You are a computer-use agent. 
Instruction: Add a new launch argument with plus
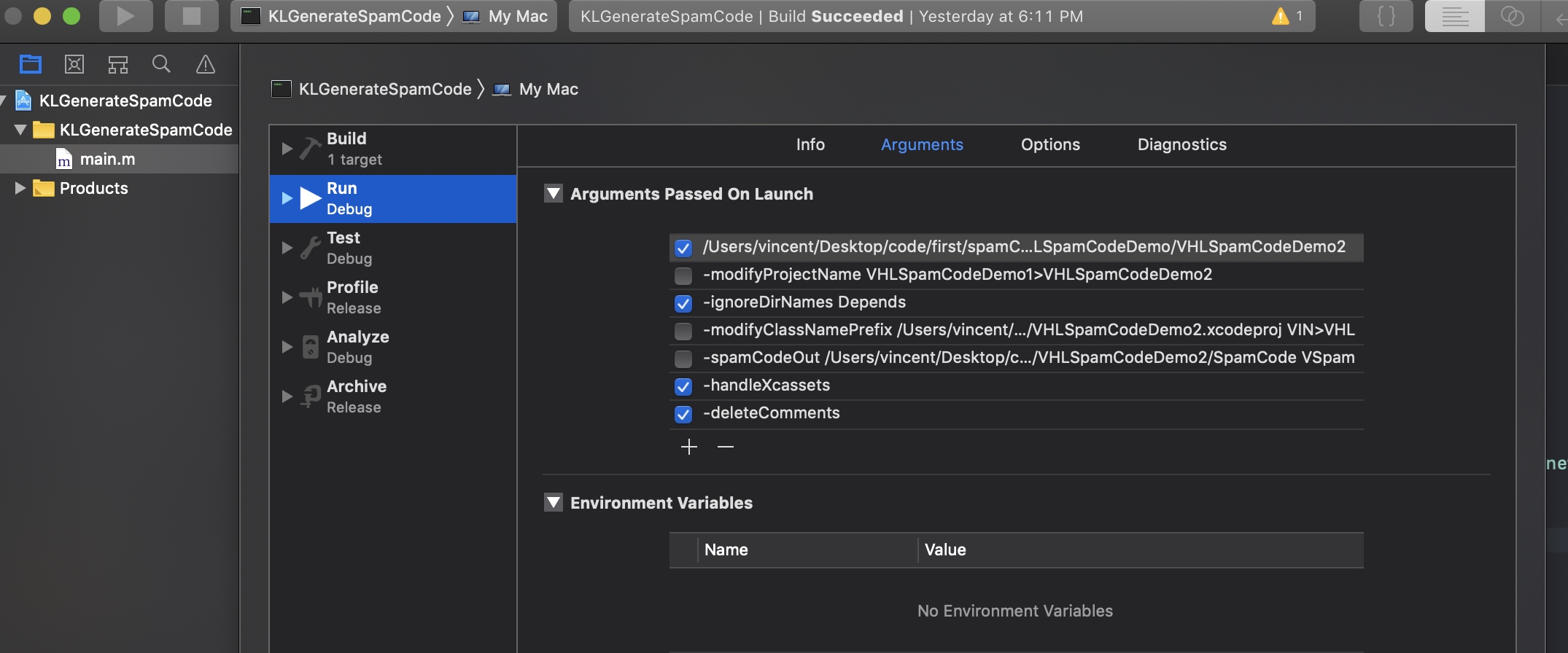tap(688, 447)
